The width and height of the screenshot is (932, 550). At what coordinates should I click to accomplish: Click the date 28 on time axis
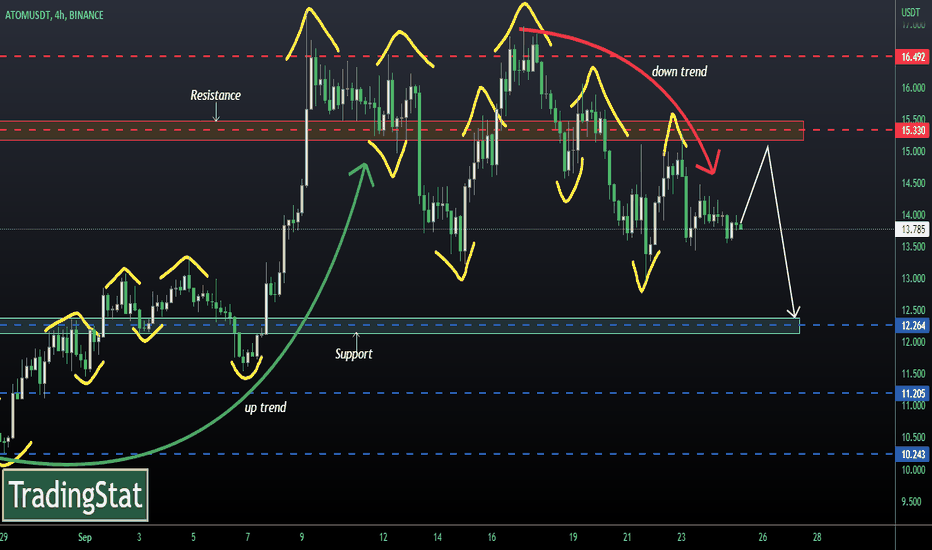[x=817, y=538]
